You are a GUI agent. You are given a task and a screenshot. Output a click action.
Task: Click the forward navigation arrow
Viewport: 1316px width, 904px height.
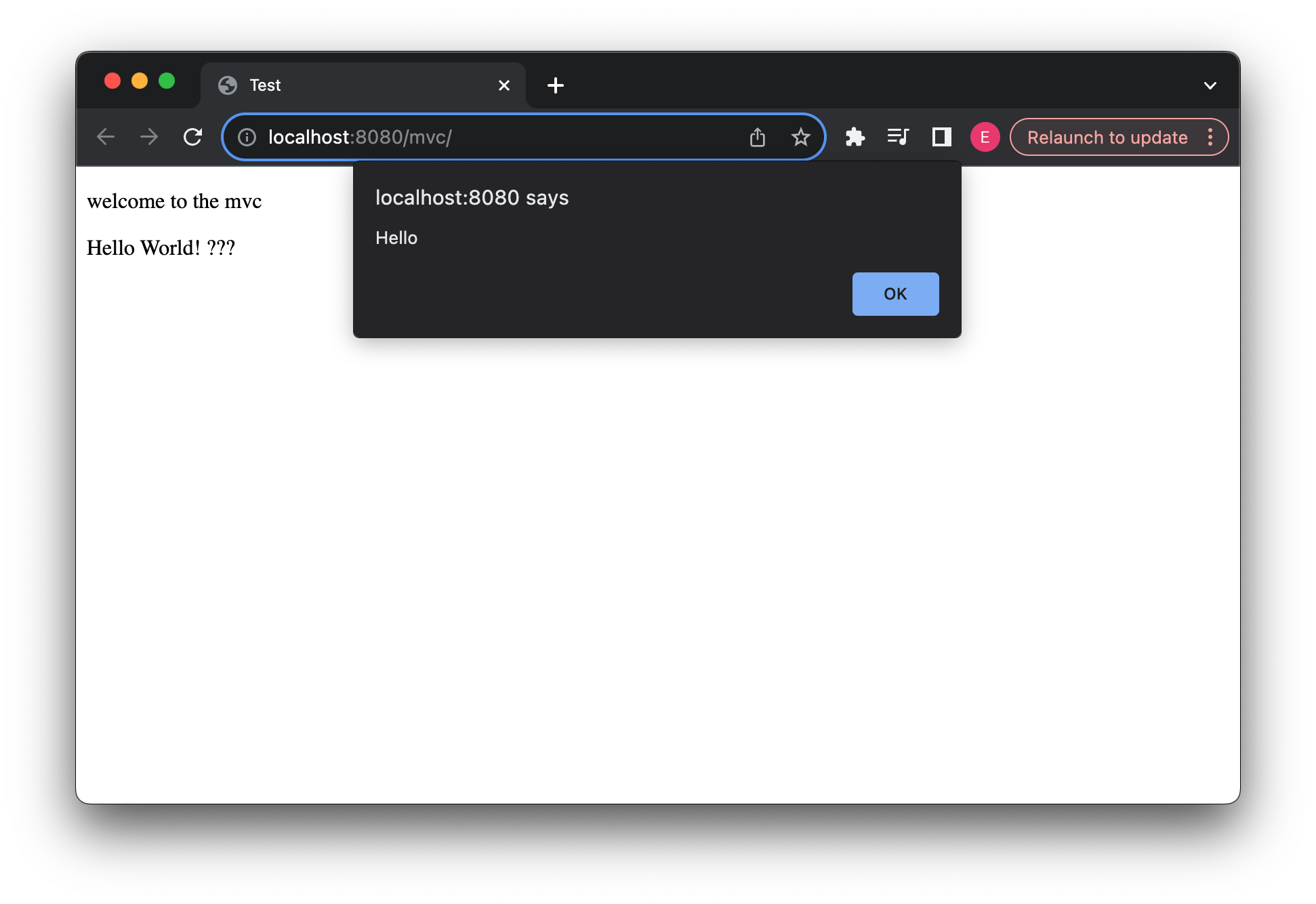148,136
